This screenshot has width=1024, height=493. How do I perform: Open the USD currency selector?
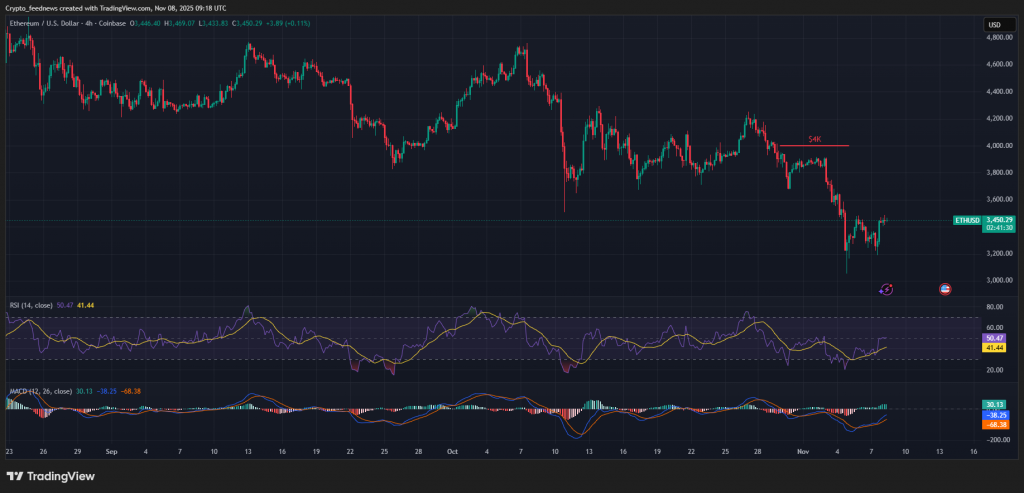tap(995, 25)
